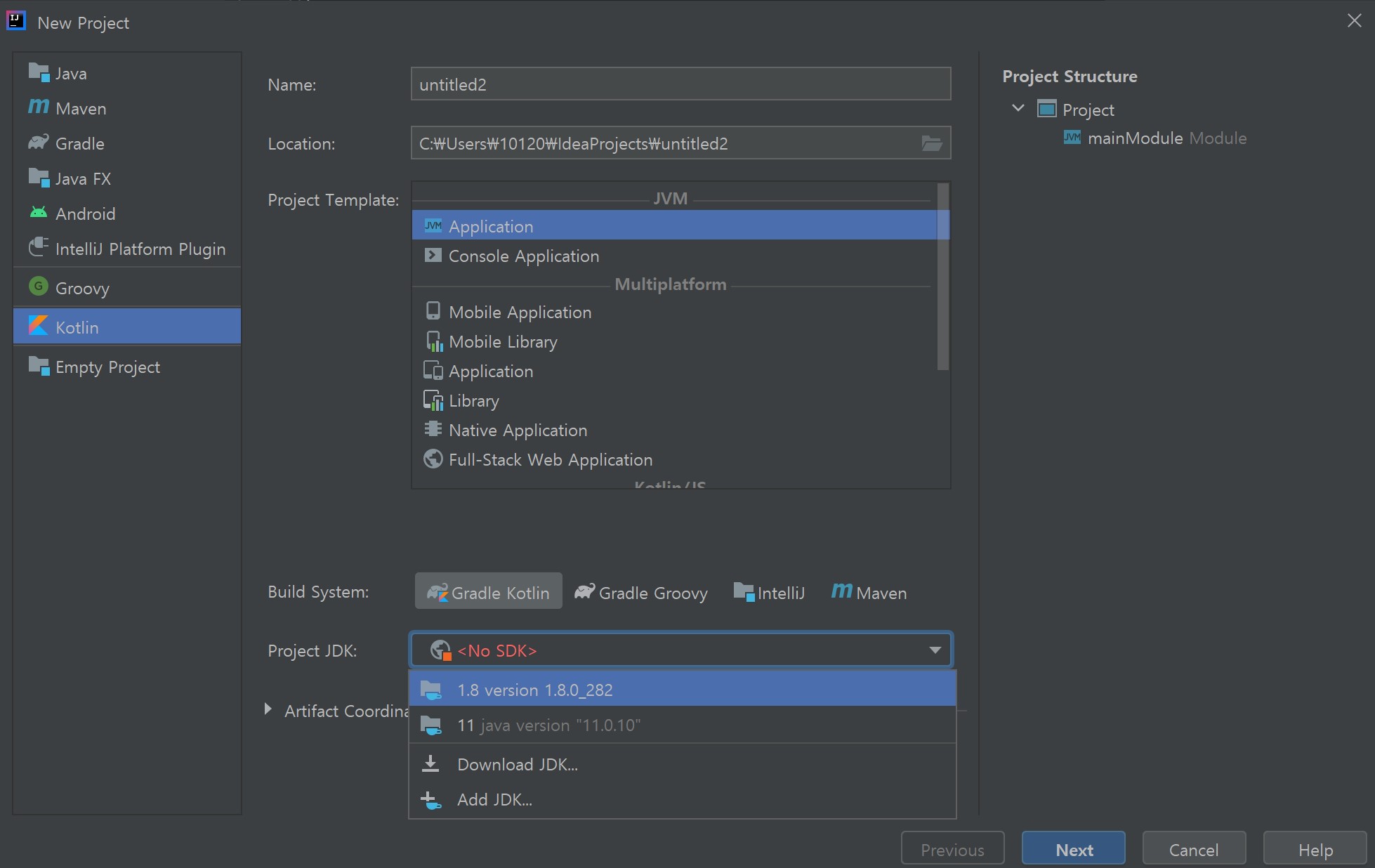
Task: Switch build system to Maven
Action: 869,592
